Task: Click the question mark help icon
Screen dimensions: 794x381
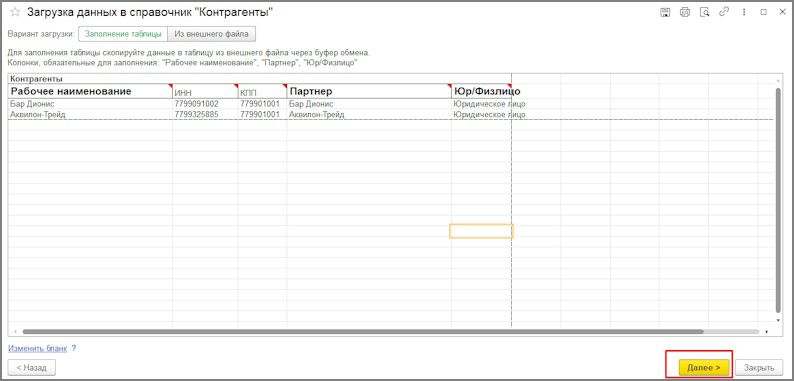Action: tap(73, 349)
